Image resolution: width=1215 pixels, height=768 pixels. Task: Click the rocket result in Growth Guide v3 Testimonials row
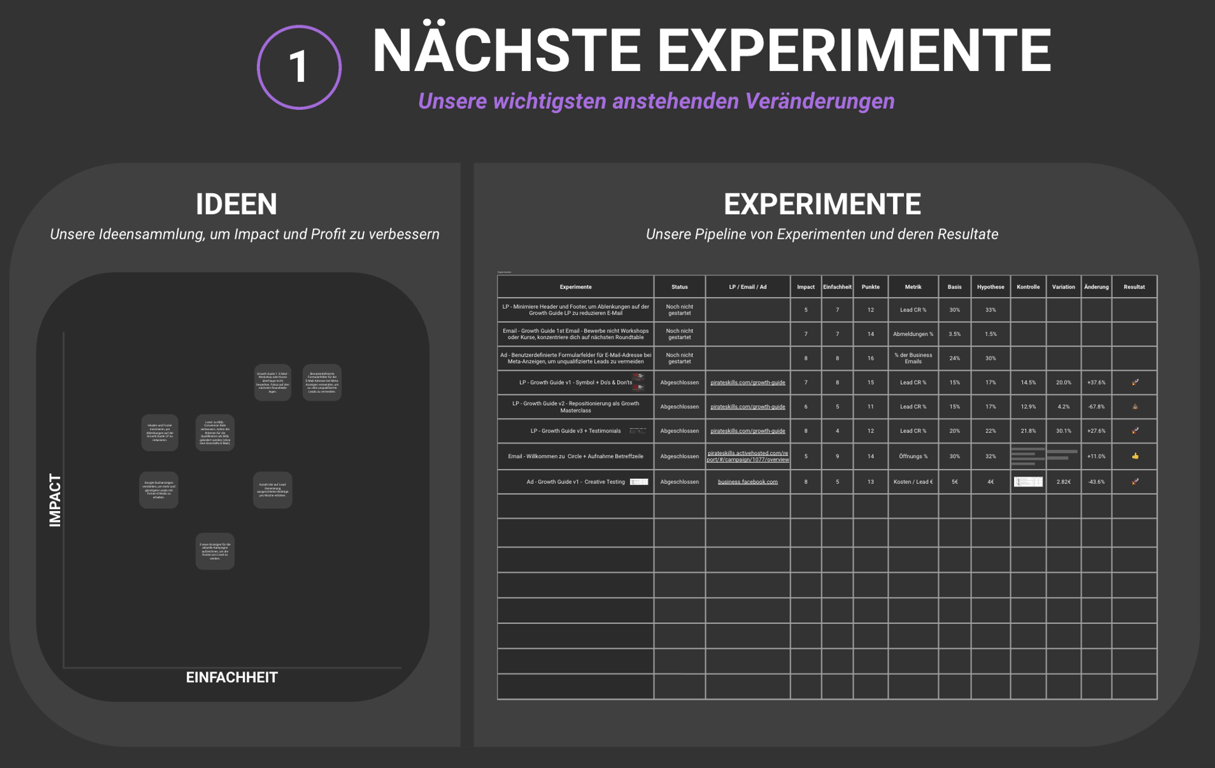(x=1135, y=431)
